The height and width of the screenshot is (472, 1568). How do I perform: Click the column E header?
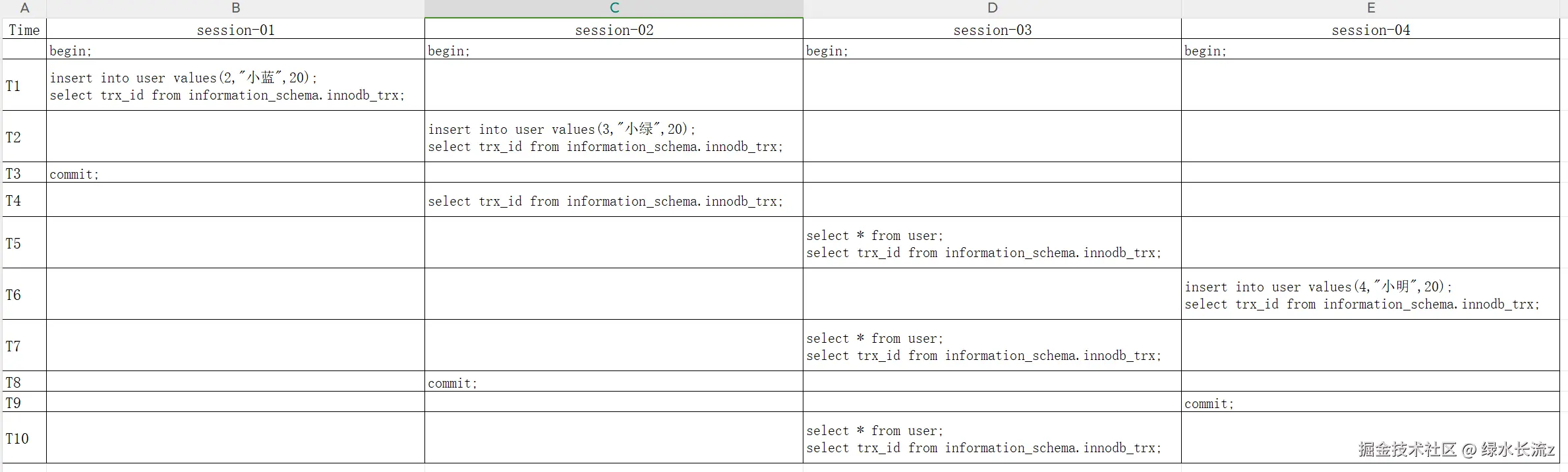click(x=1371, y=8)
